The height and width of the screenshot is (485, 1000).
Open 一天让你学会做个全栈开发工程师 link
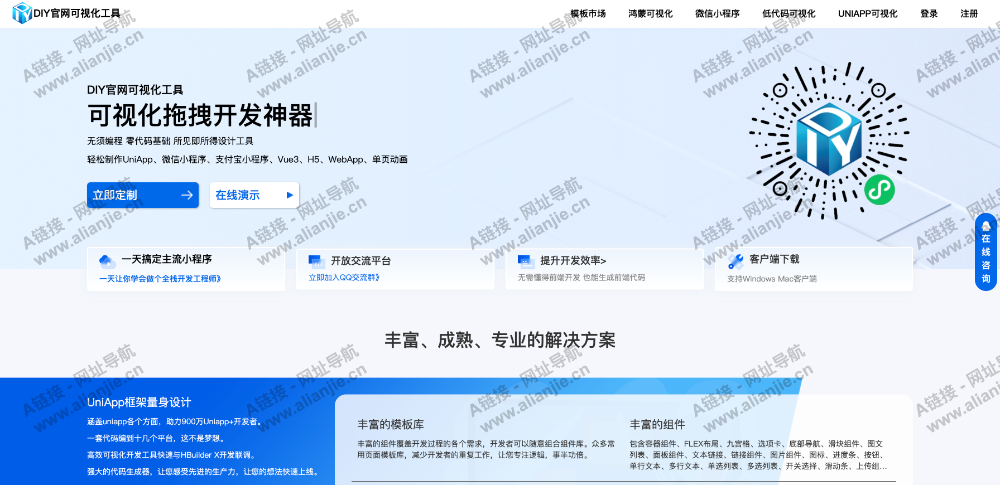(160, 278)
